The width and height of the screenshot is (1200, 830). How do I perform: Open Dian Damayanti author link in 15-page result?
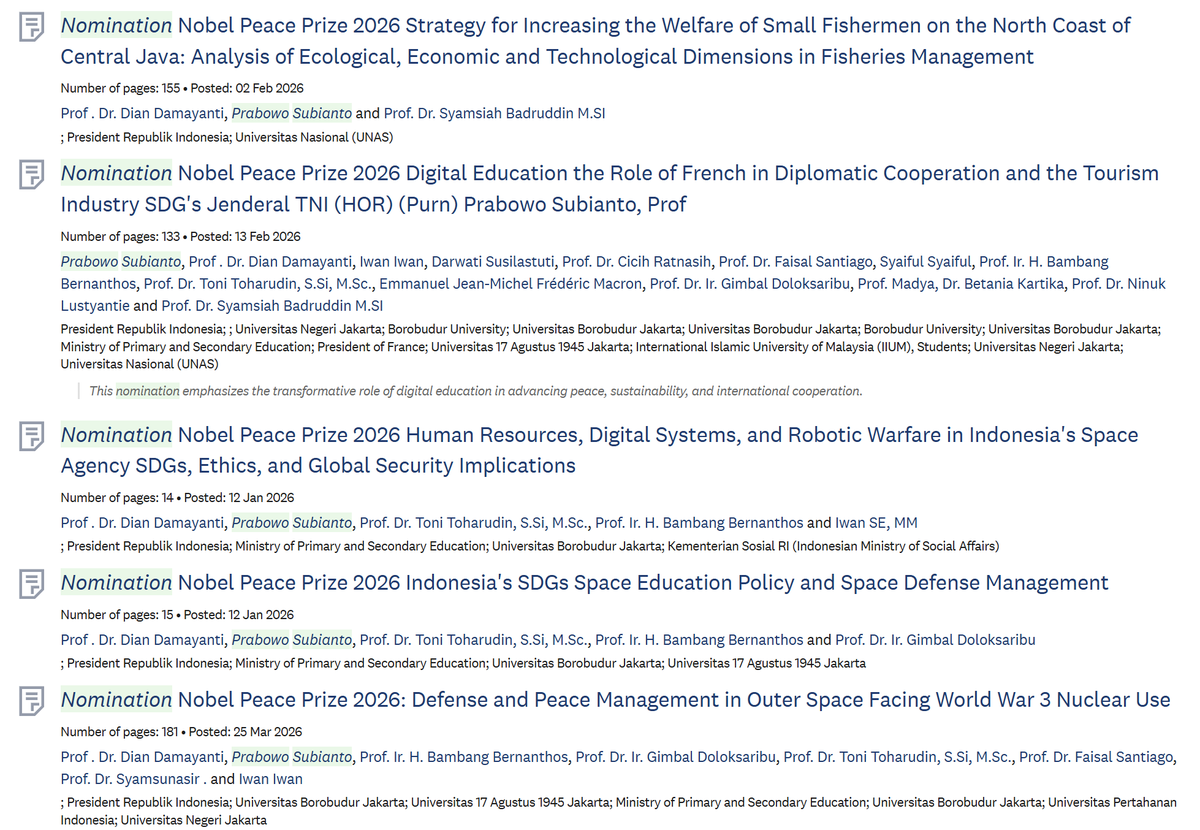(x=143, y=639)
